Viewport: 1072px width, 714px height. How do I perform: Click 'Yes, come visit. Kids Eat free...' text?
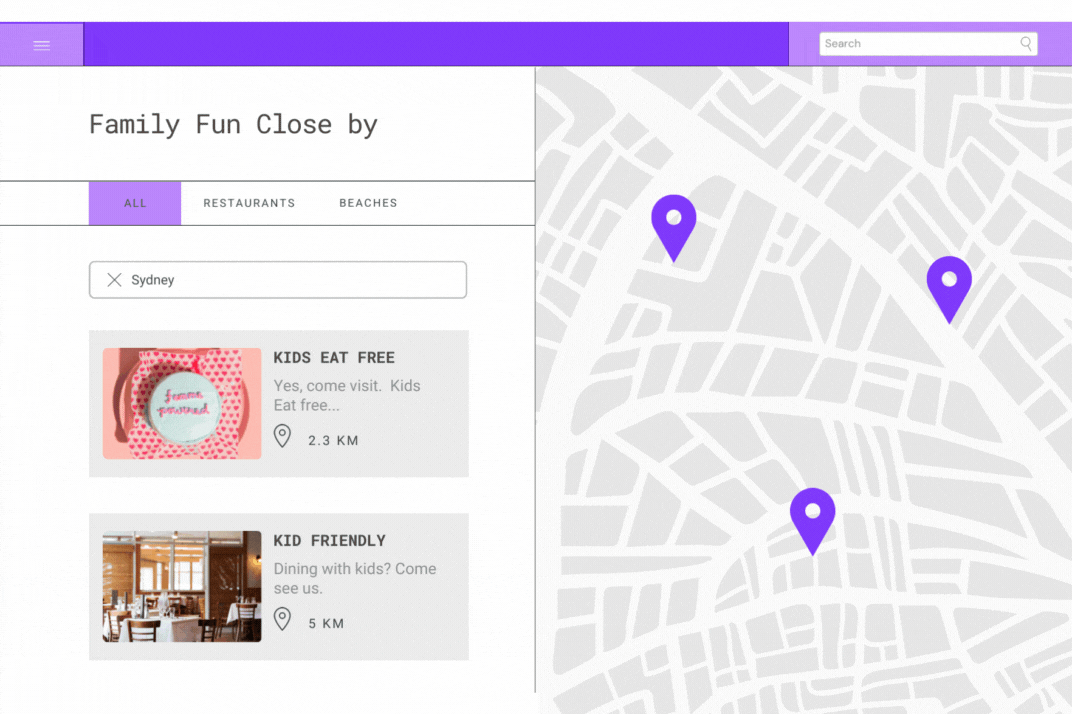(347, 395)
